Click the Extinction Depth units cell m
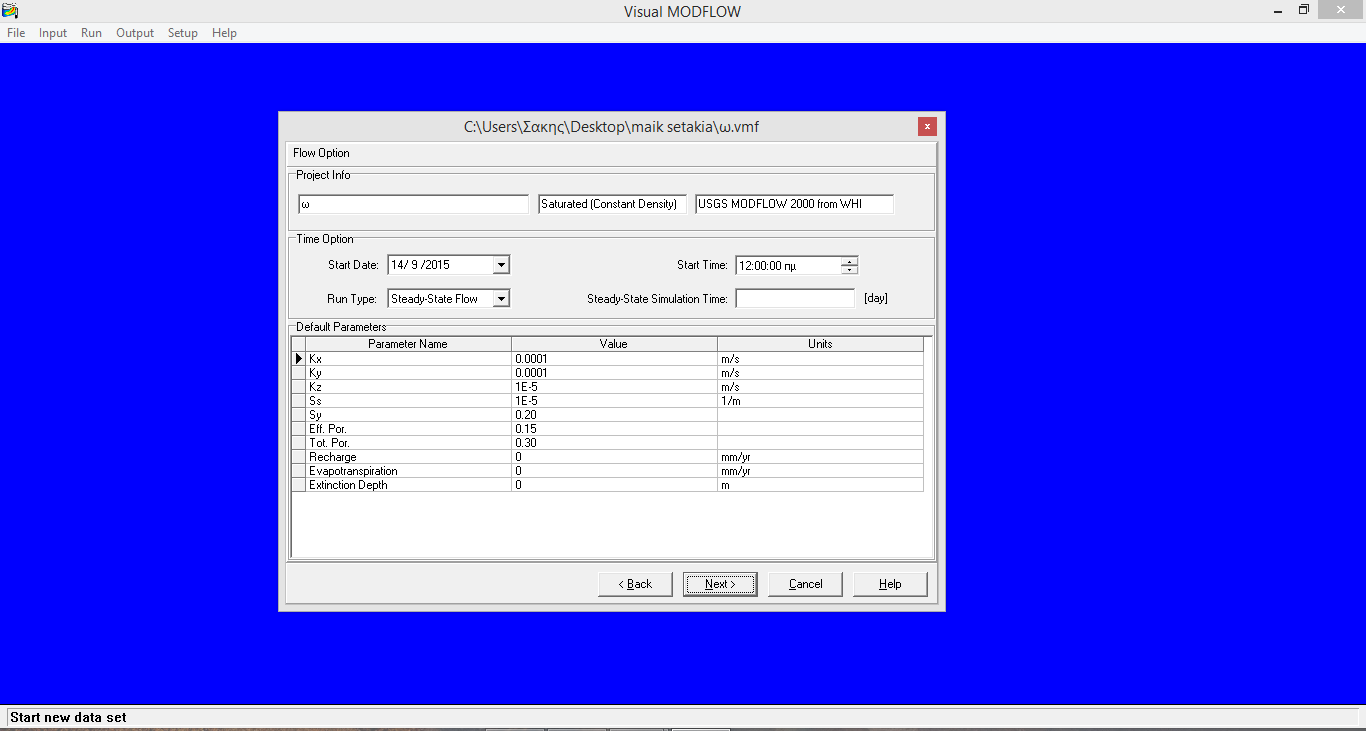 pos(820,484)
